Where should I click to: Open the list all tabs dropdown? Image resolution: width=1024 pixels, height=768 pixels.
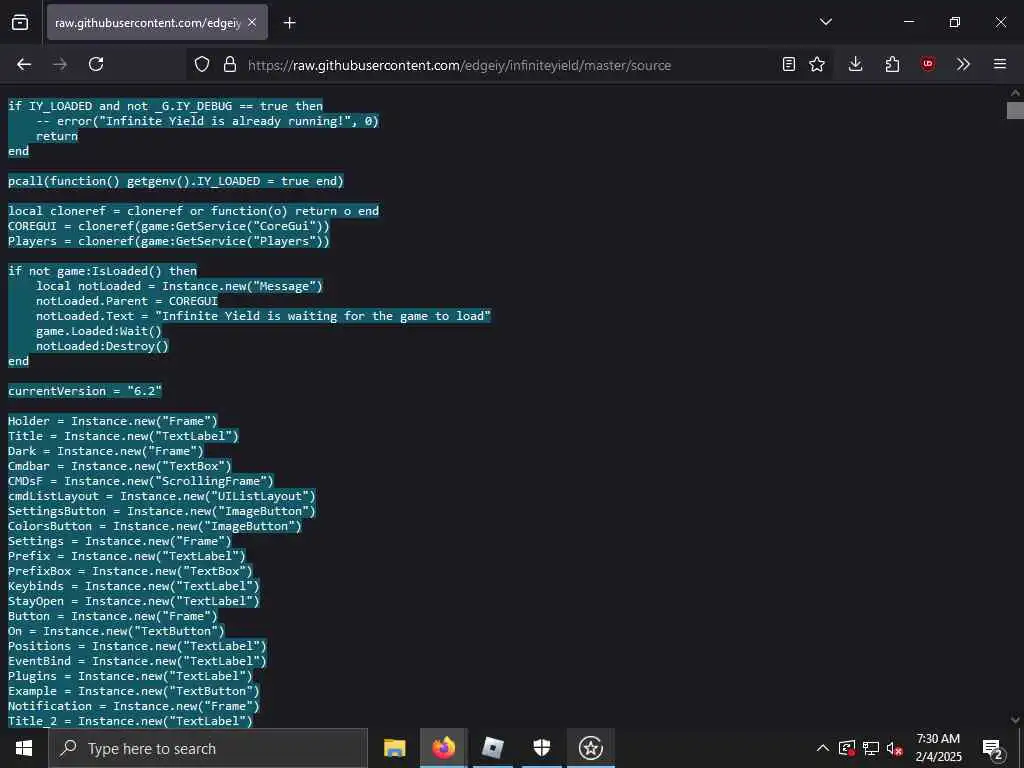(x=826, y=22)
